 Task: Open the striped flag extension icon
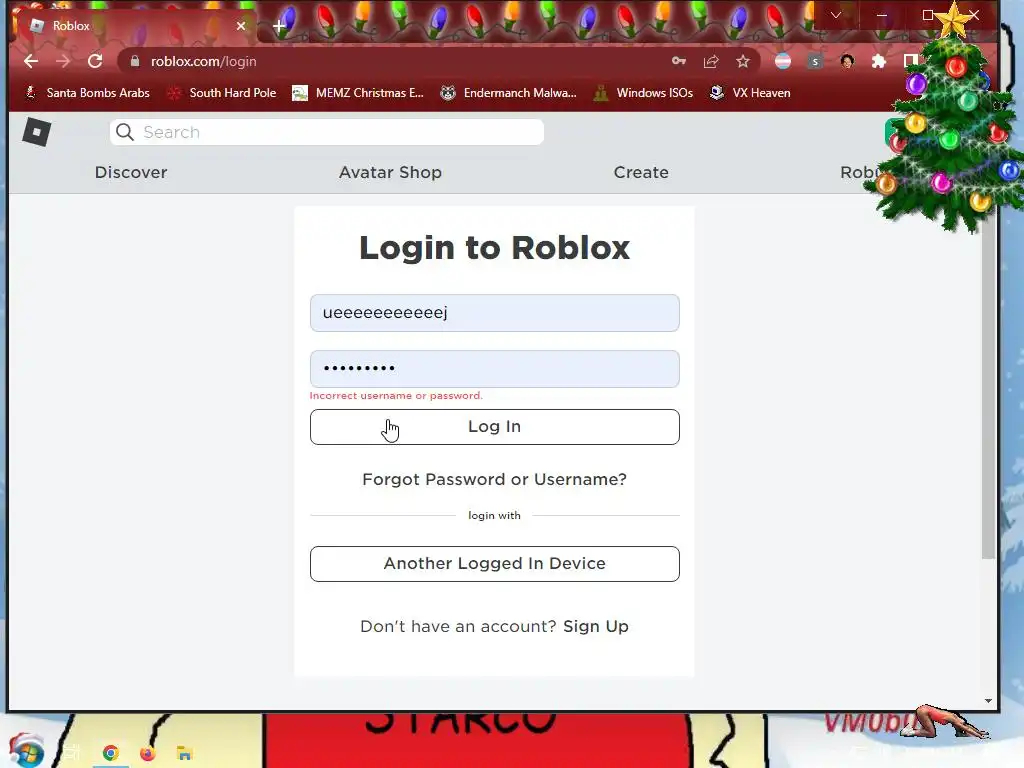(x=782, y=61)
